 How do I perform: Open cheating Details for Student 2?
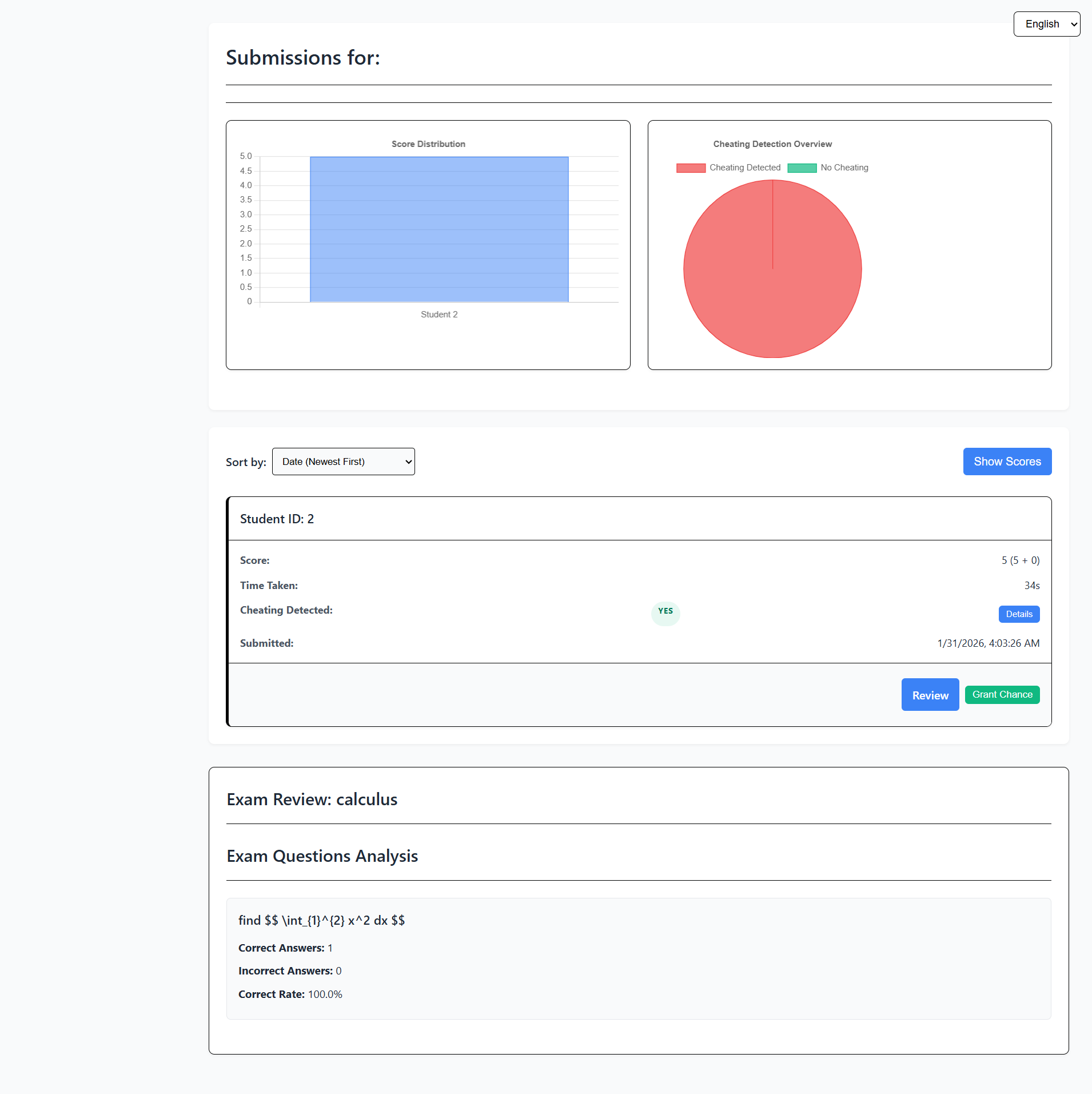click(x=1019, y=614)
